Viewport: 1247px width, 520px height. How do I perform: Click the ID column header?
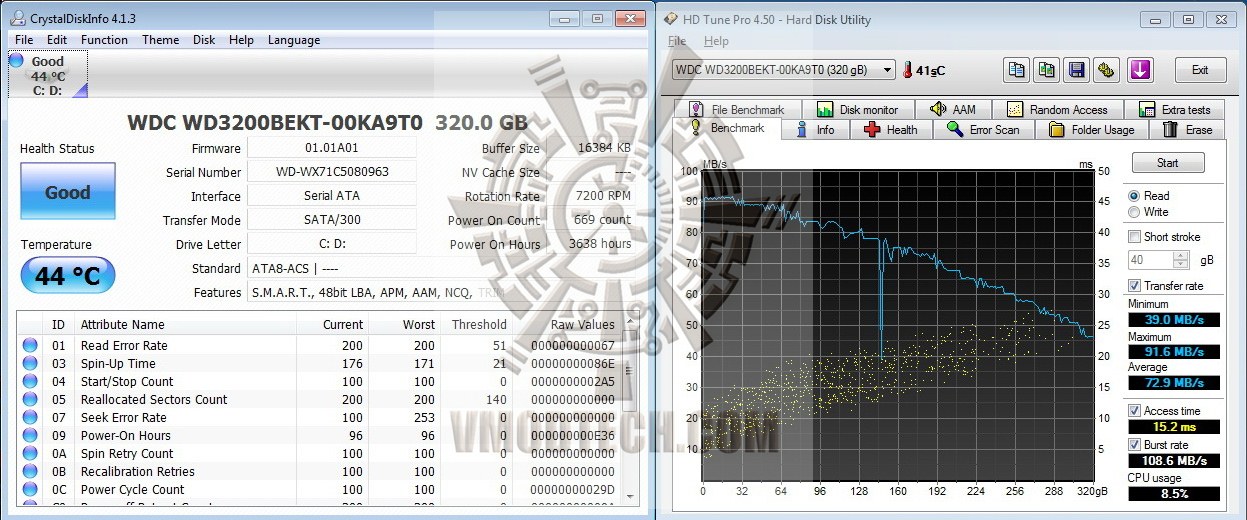(58, 324)
